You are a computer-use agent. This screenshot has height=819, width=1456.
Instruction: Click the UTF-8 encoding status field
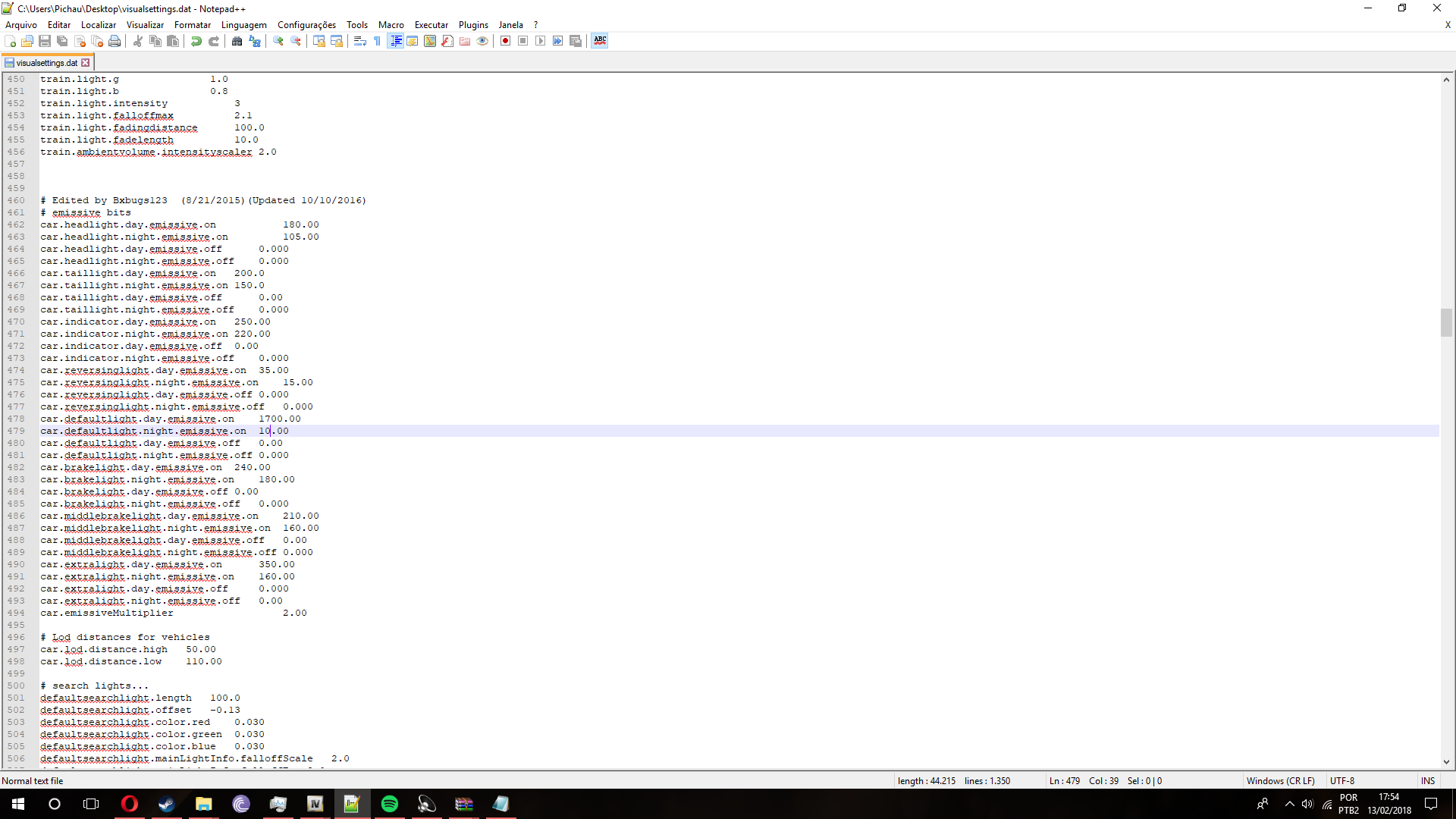click(x=1342, y=780)
